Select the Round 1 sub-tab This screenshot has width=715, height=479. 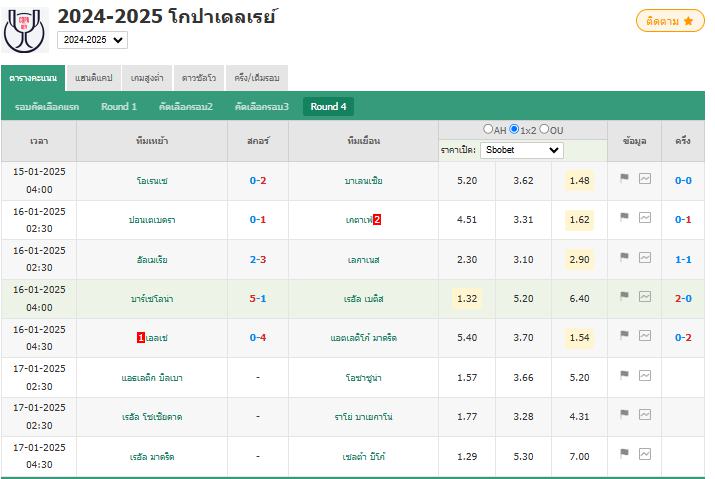pyautogui.click(x=119, y=107)
